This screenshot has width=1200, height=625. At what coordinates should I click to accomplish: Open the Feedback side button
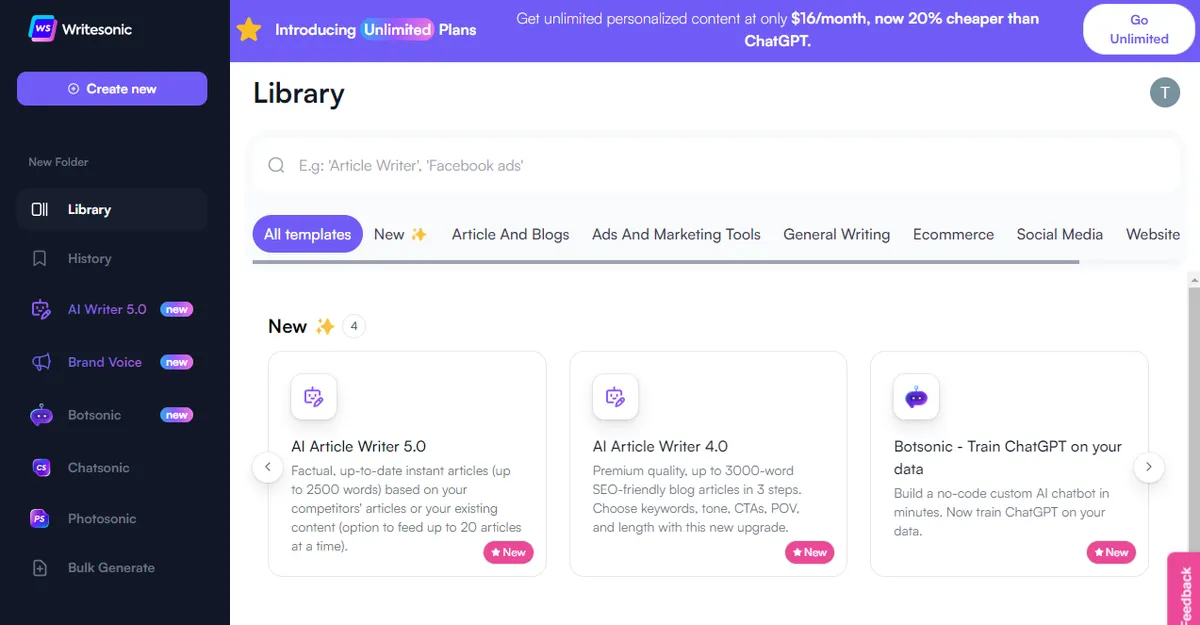tap(1184, 589)
